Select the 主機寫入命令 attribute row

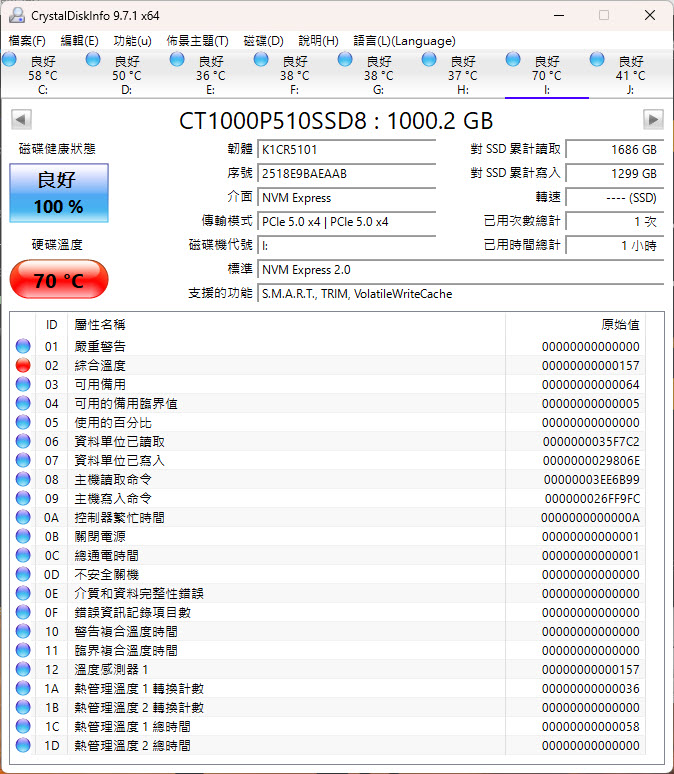(x=328, y=498)
